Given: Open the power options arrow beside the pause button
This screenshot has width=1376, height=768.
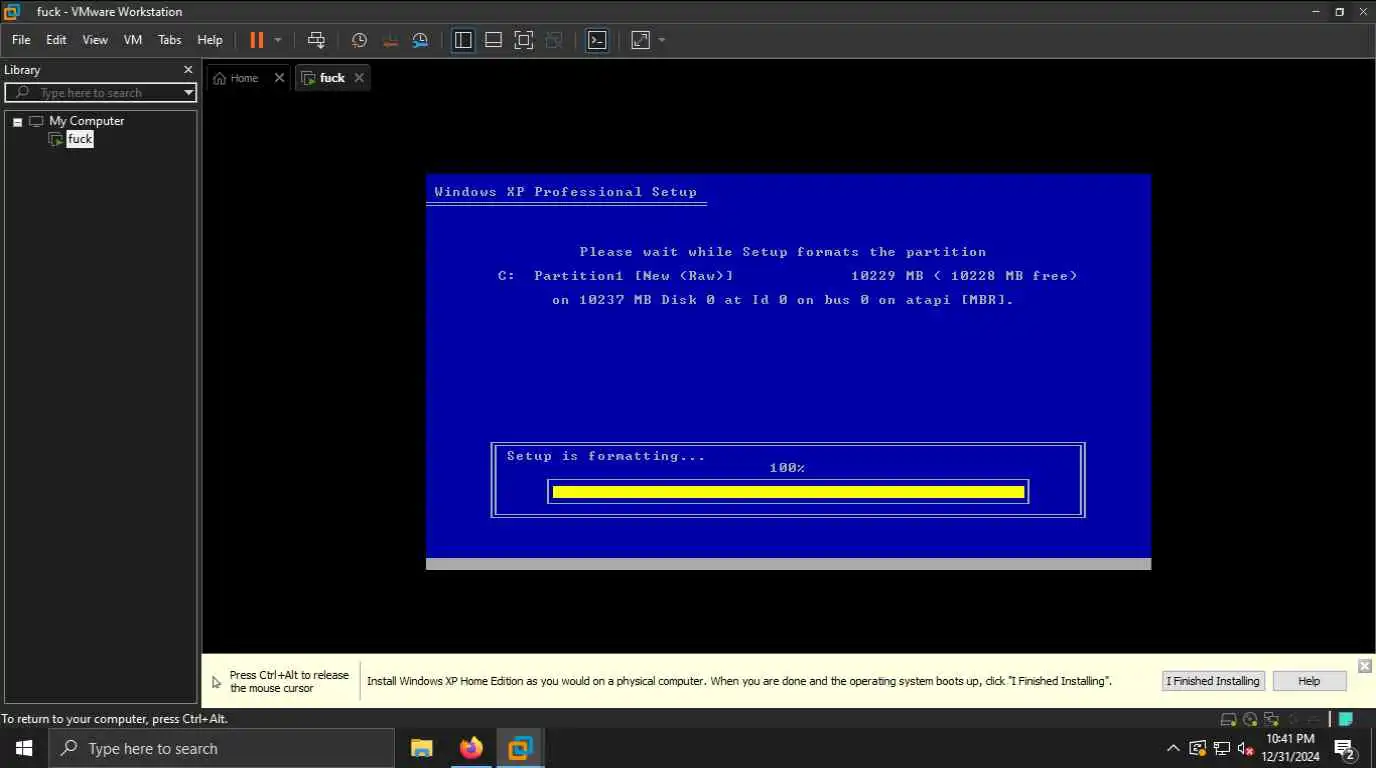Looking at the screenshot, I should pyautogui.click(x=278, y=40).
